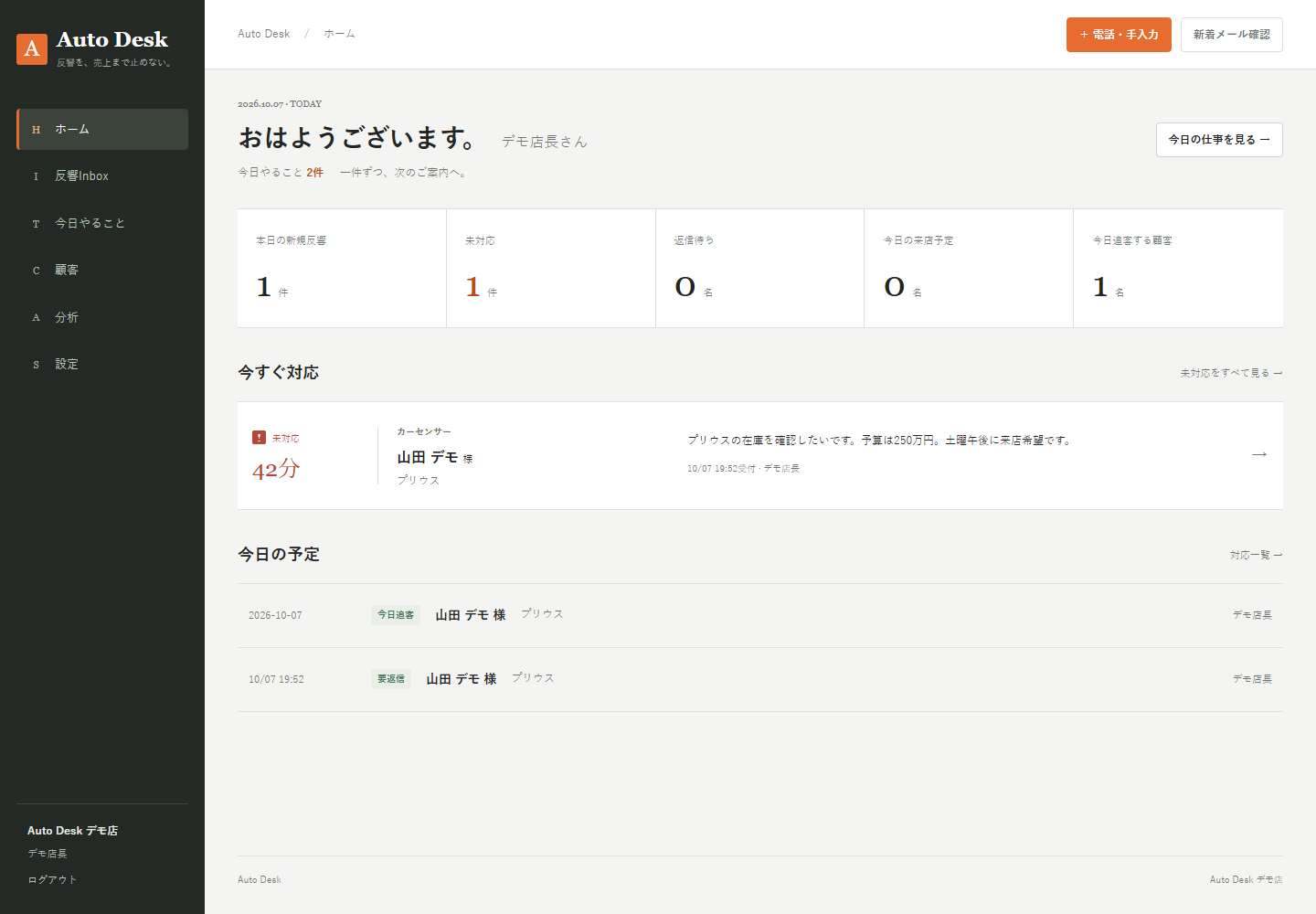
Task: Open the 返信待ち stat card
Action: click(759, 268)
